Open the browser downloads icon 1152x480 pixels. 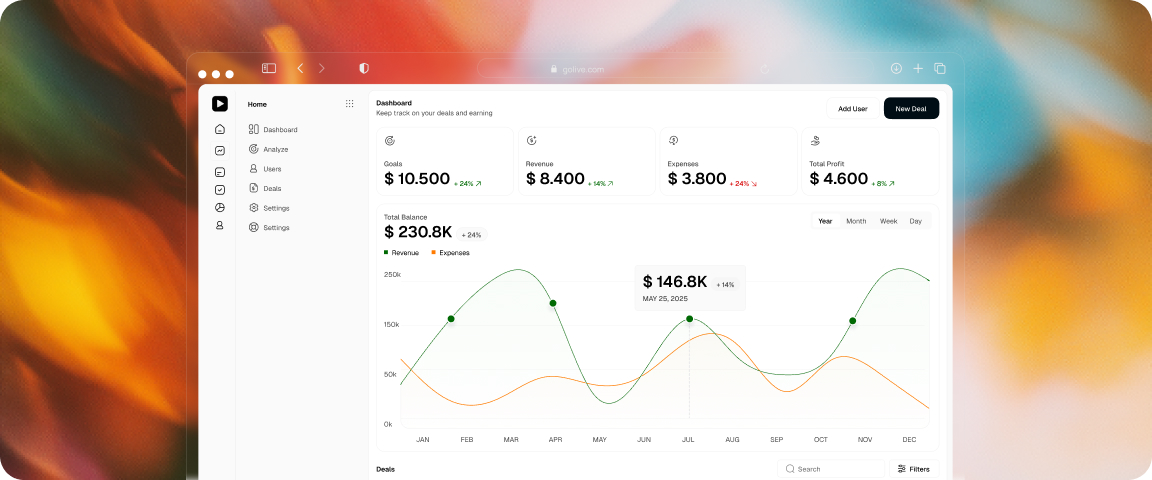[x=896, y=68]
